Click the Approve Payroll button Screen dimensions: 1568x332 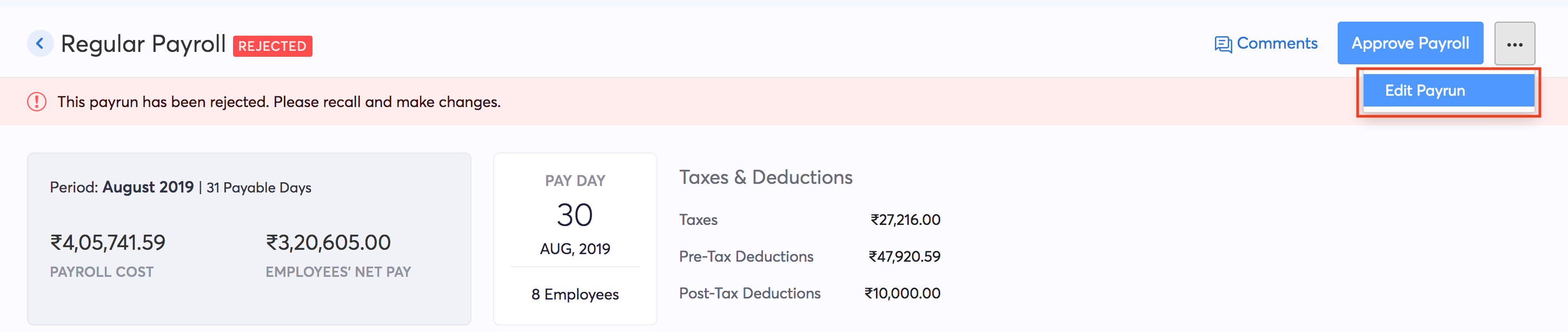(x=1410, y=43)
